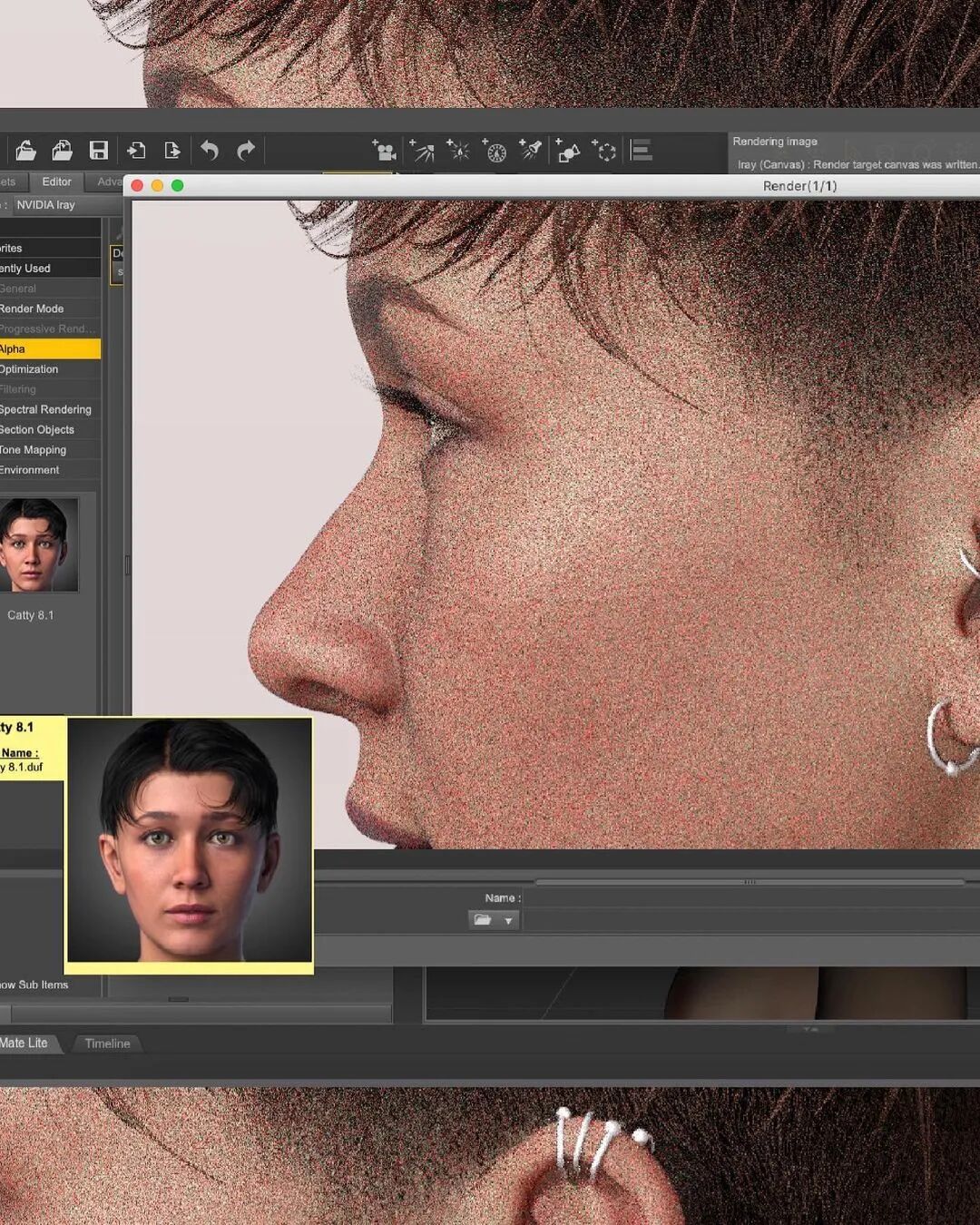Image resolution: width=980 pixels, height=1225 pixels.
Task: Click the Export icon in the toolbar
Action: pos(171,150)
